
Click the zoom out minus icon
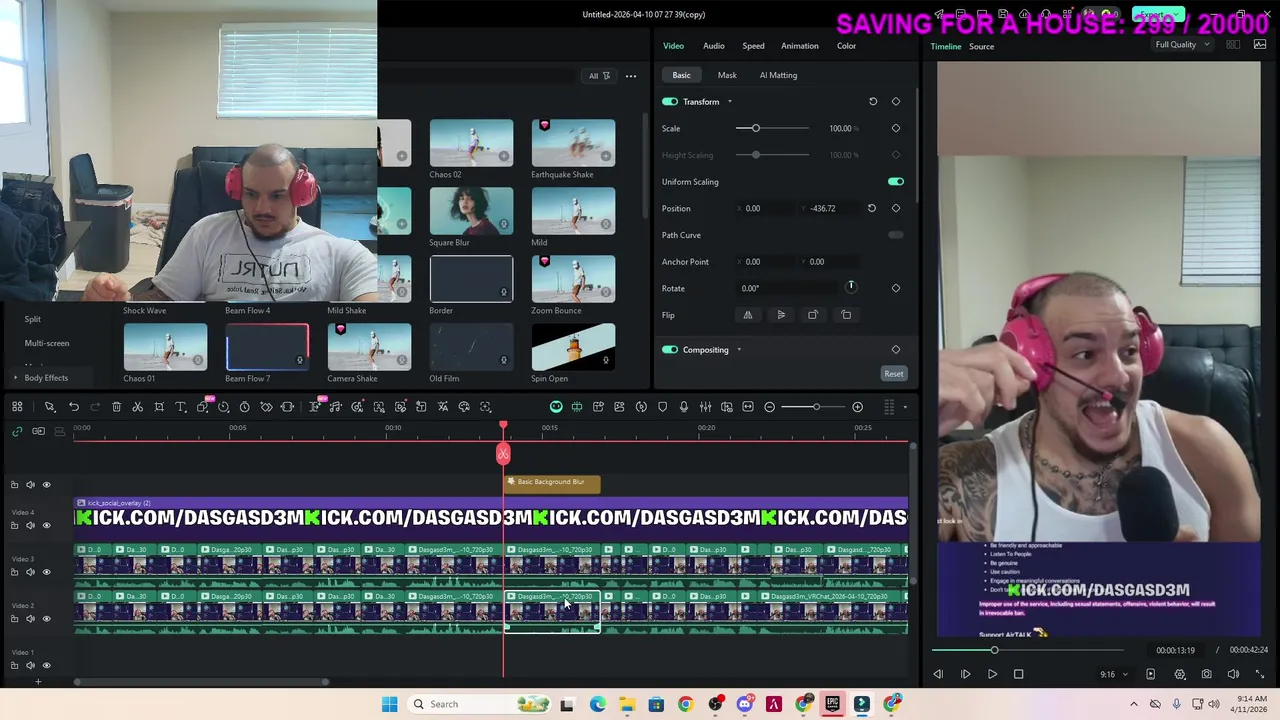tap(769, 407)
